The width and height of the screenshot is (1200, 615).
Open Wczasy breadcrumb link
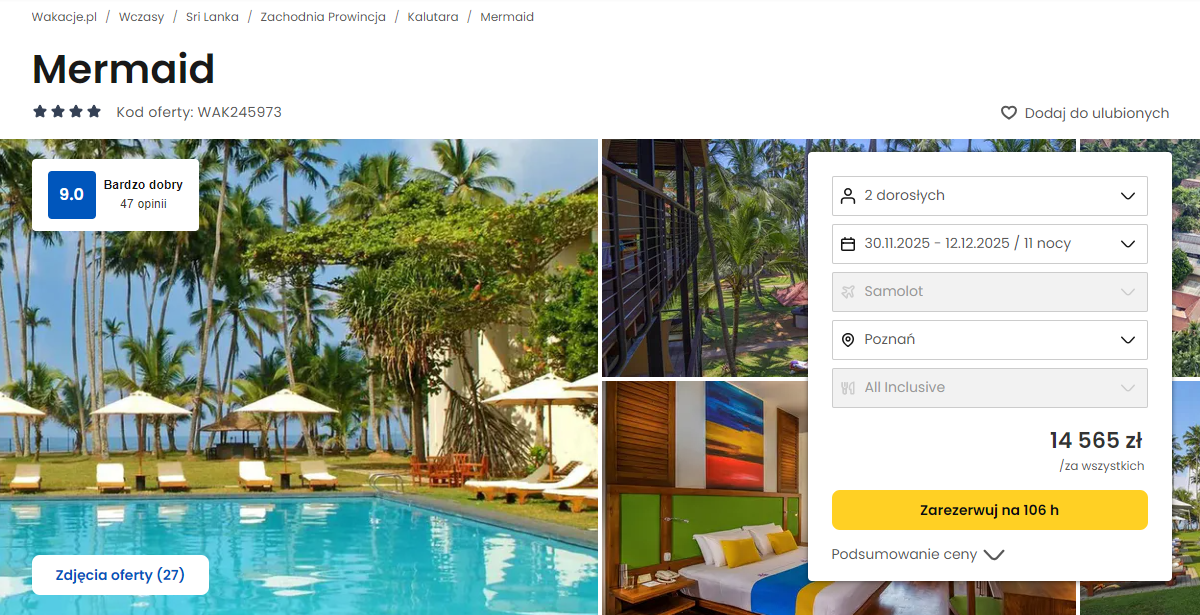(x=141, y=17)
